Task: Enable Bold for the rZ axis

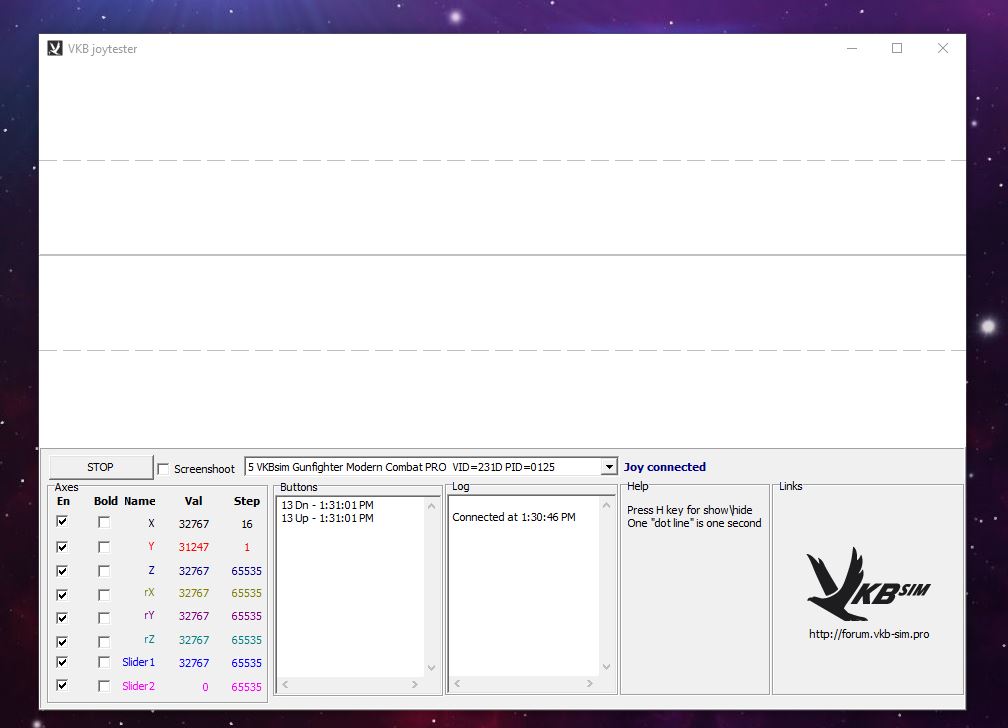Action: [x=104, y=642]
